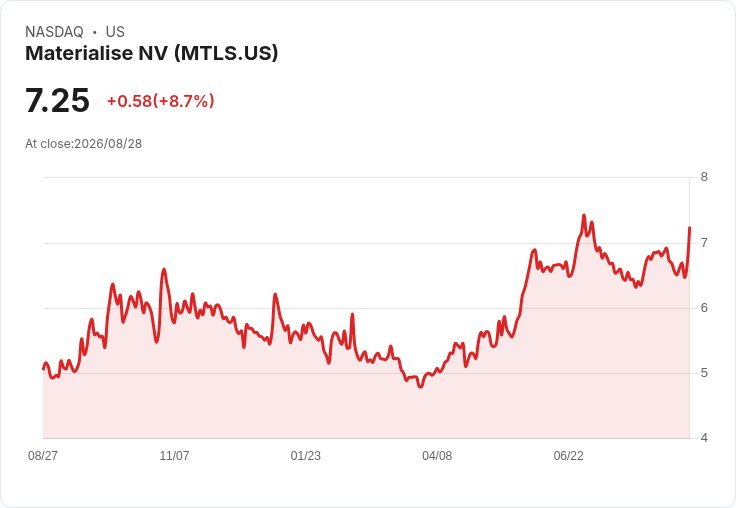The image size is (736, 508).
Task: Click the chart's highest peak near July
Action: pos(584,216)
